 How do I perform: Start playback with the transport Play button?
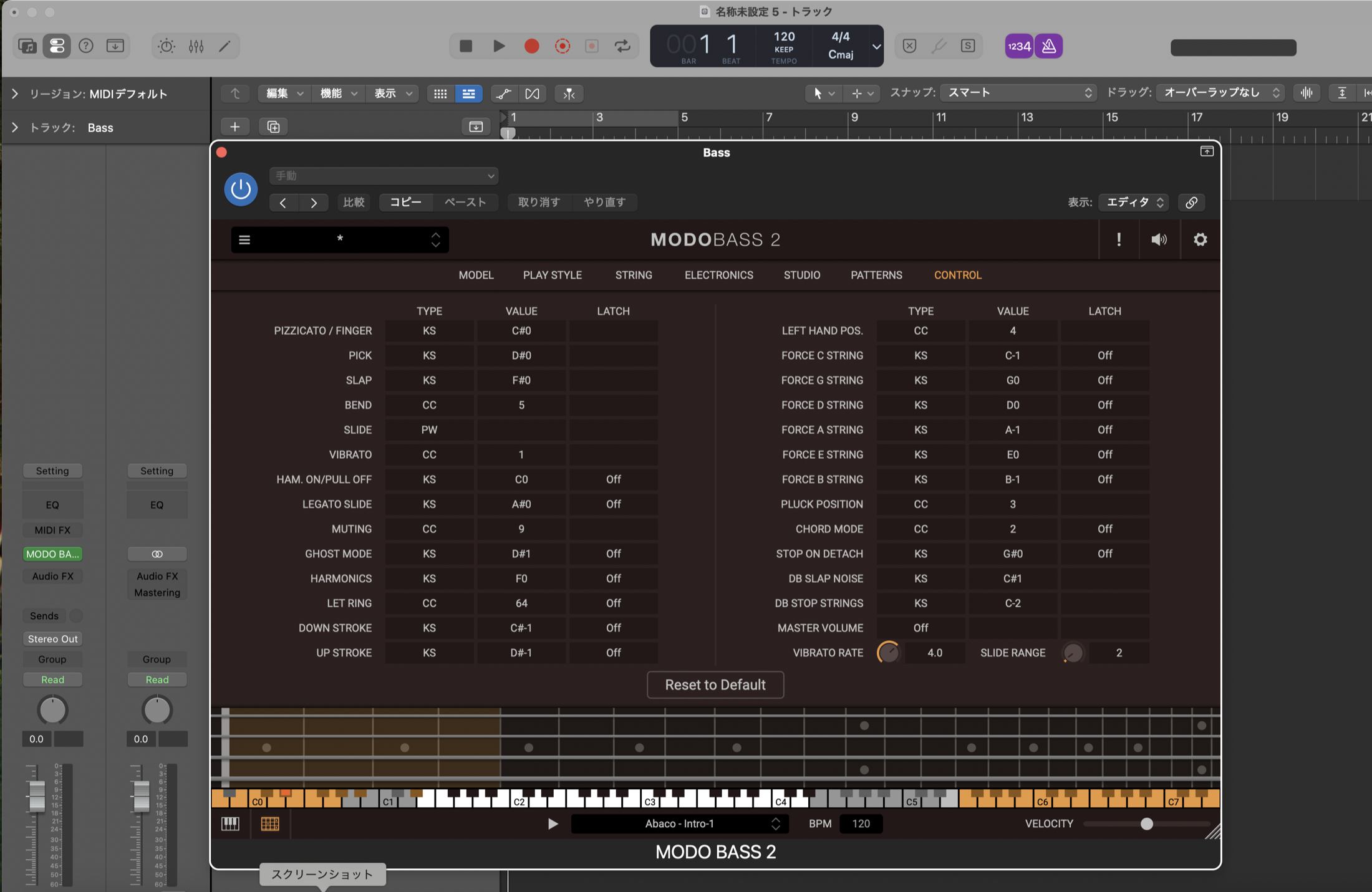click(499, 46)
